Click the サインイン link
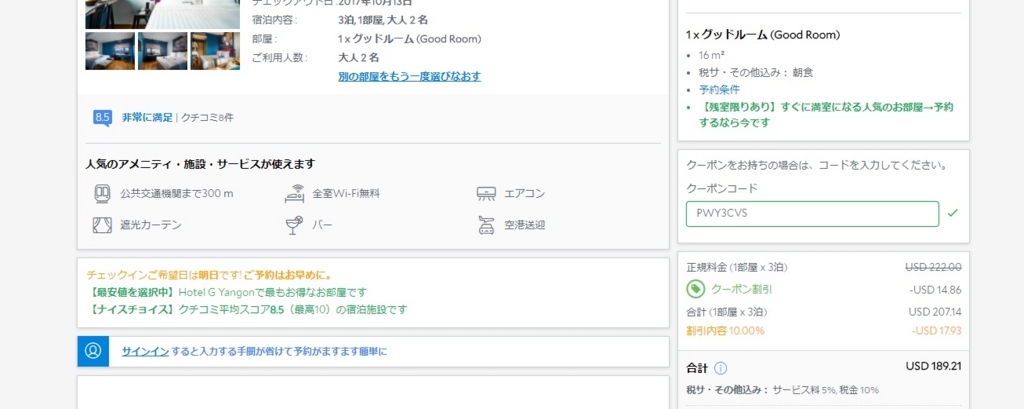This screenshot has width=1024, height=409. pyautogui.click(x=145, y=352)
